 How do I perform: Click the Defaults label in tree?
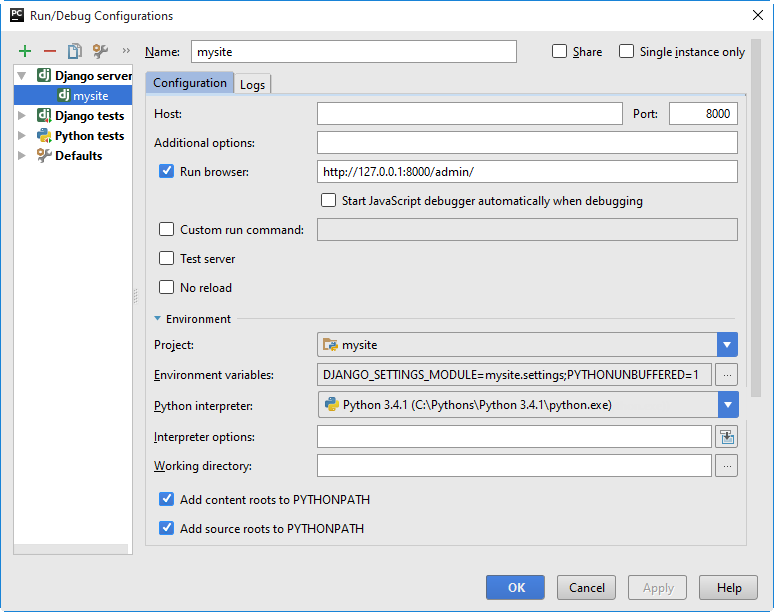[x=78, y=155]
